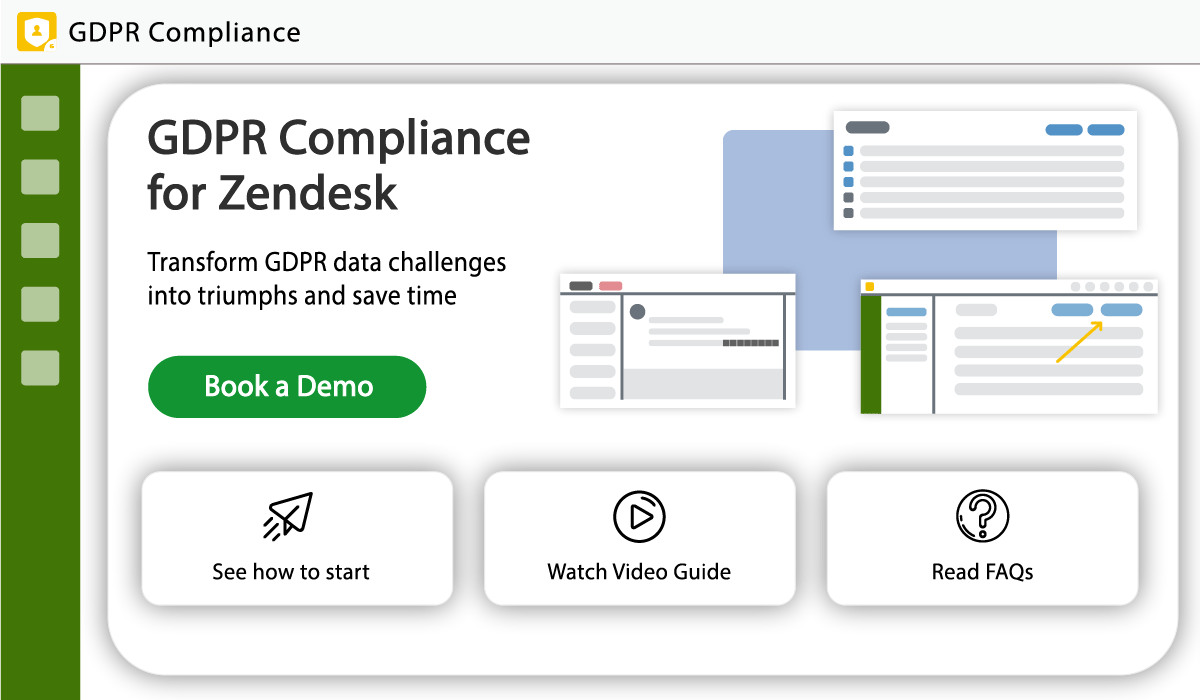The image size is (1200, 700).
Task: Select the first square icon in green sidebar
Action: click(x=40, y=113)
